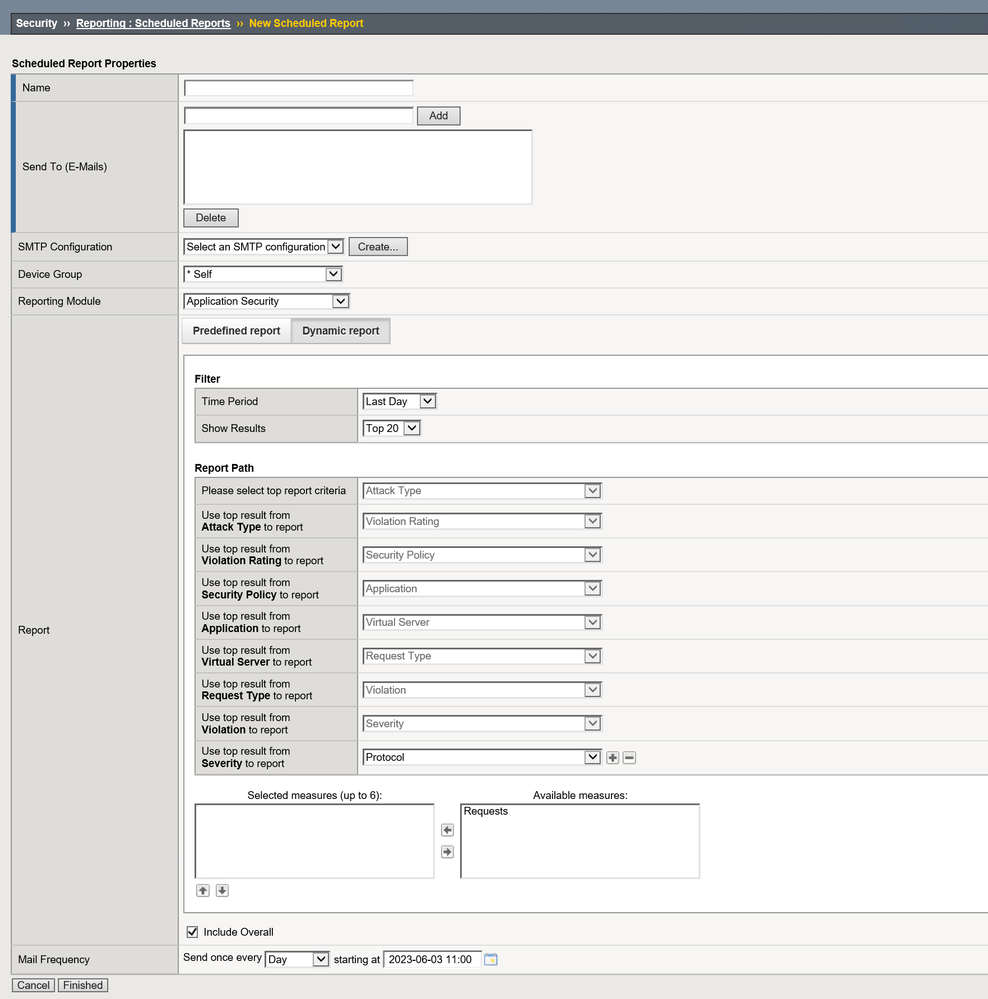Expand the Protocol report criteria dropdown
The width and height of the screenshot is (988, 999).
[x=481, y=758]
